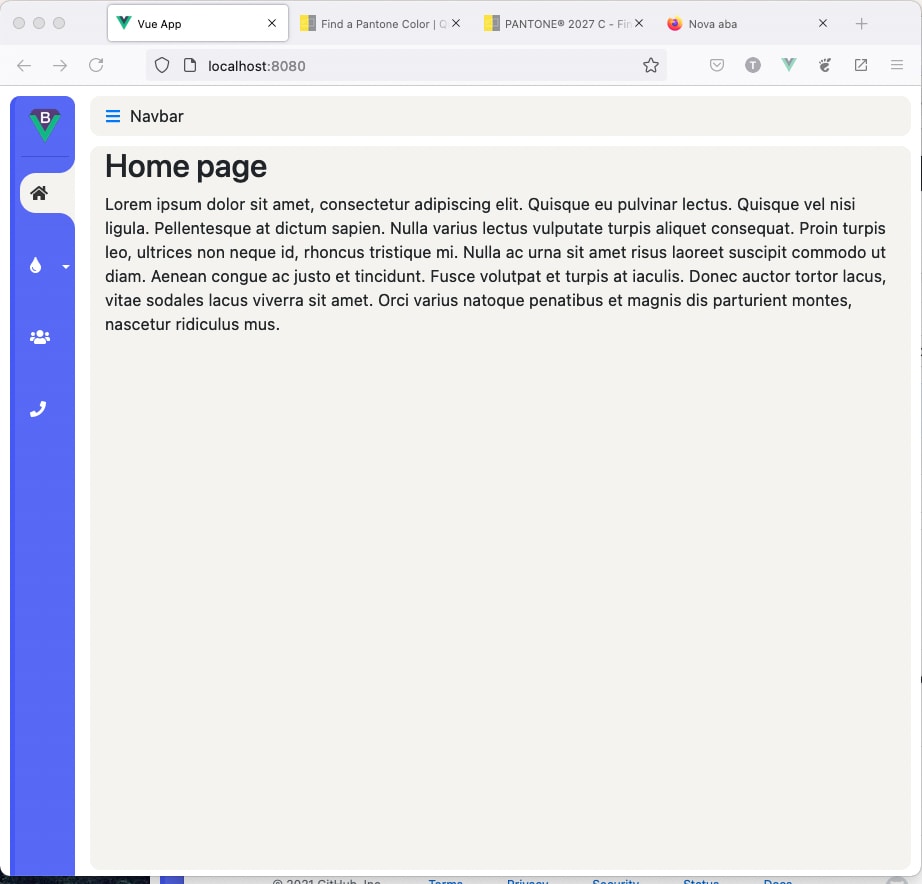Image resolution: width=922 pixels, height=884 pixels.
Task: Click the BootstrapVue logo in the sidebar
Action: pos(44,124)
